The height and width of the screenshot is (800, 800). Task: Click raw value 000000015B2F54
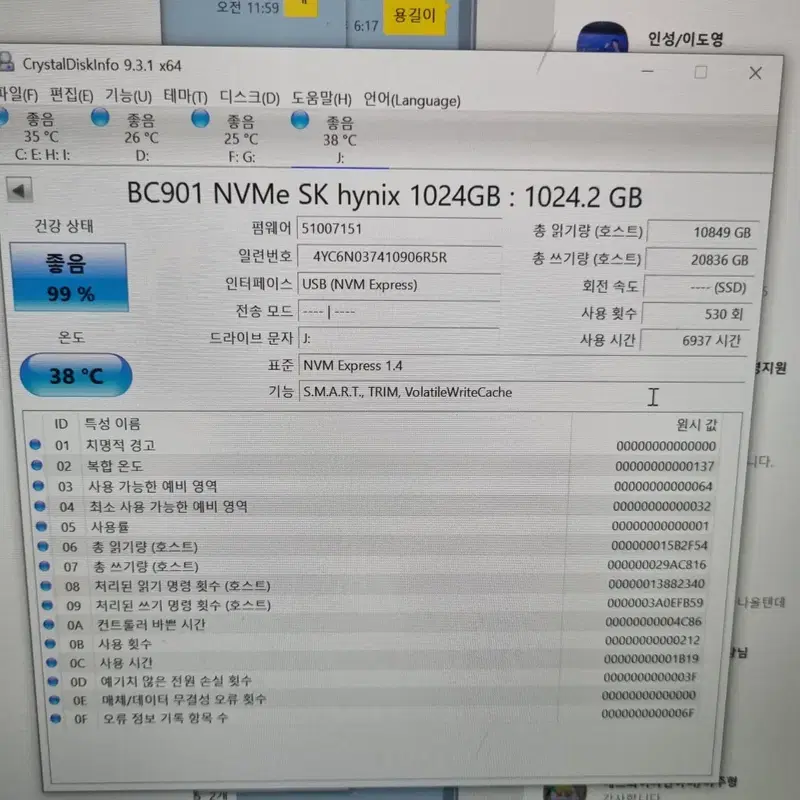click(660, 545)
